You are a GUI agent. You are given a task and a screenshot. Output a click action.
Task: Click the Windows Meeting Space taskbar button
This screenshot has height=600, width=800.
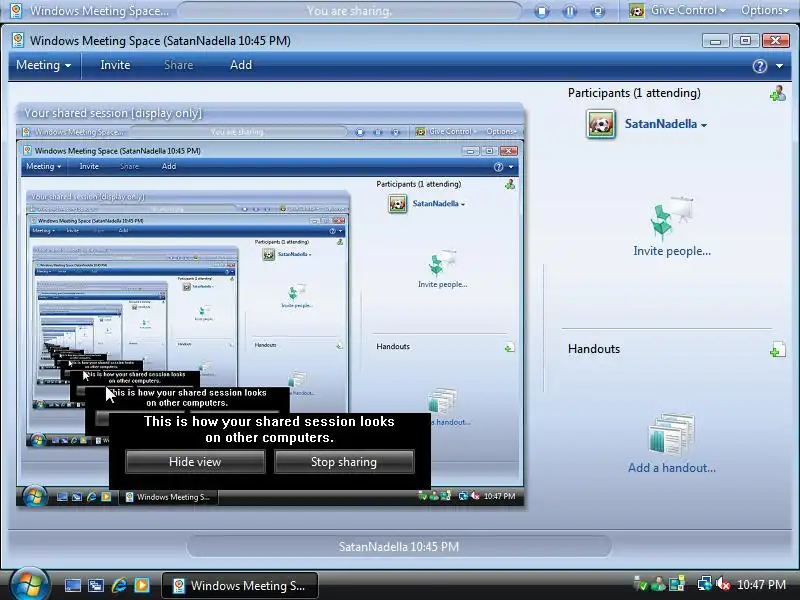point(240,586)
